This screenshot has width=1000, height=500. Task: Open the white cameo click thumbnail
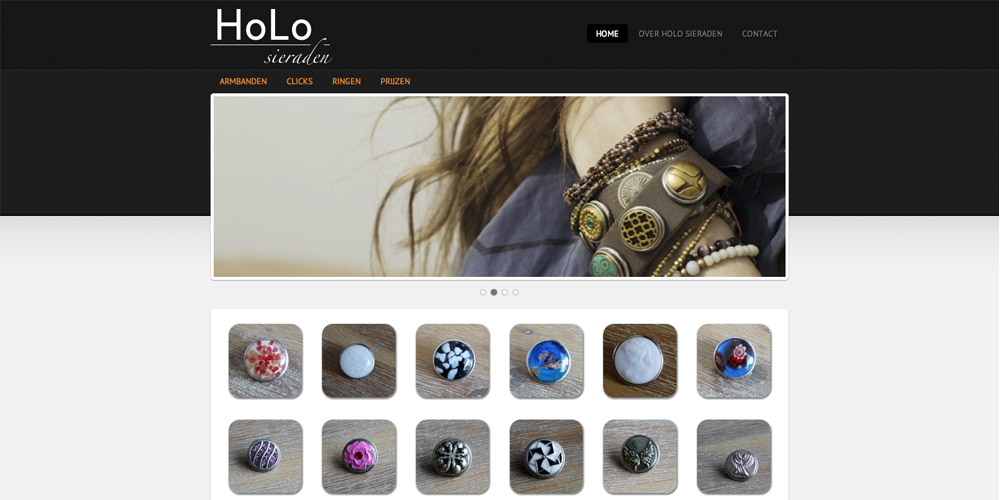tap(640, 361)
